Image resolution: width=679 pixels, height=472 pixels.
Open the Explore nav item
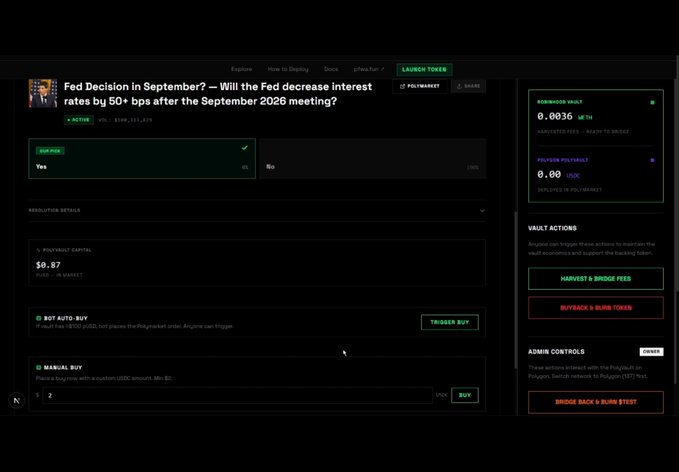[241, 69]
